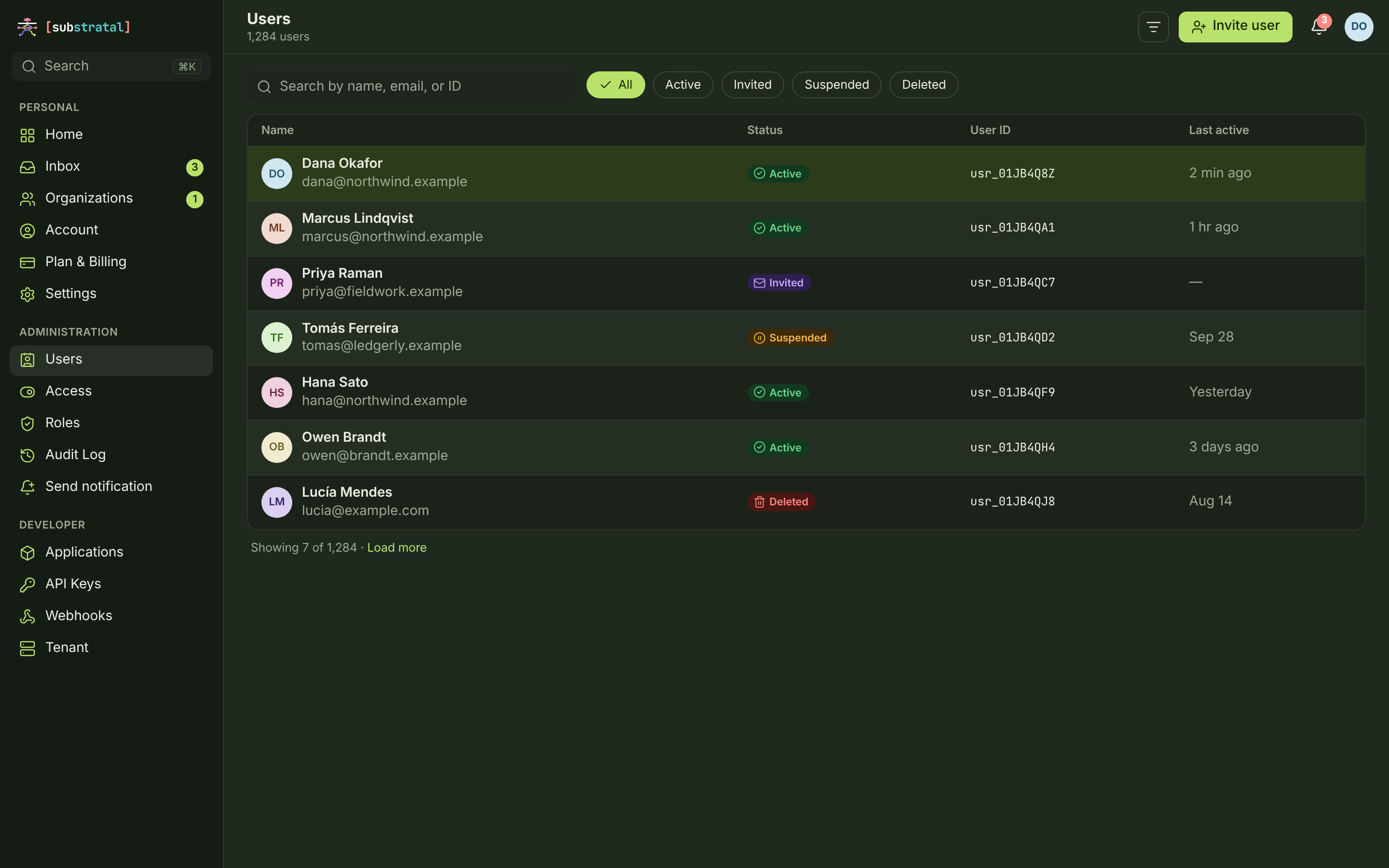Click the Settings gear icon
Image resolution: width=1389 pixels, height=868 pixels.
click(x=27, y=295)
